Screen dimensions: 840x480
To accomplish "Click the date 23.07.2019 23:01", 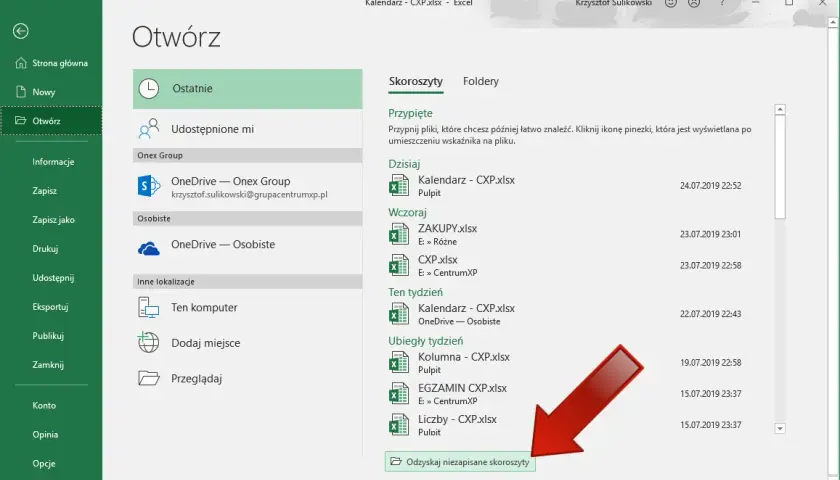I will (710, 234).
